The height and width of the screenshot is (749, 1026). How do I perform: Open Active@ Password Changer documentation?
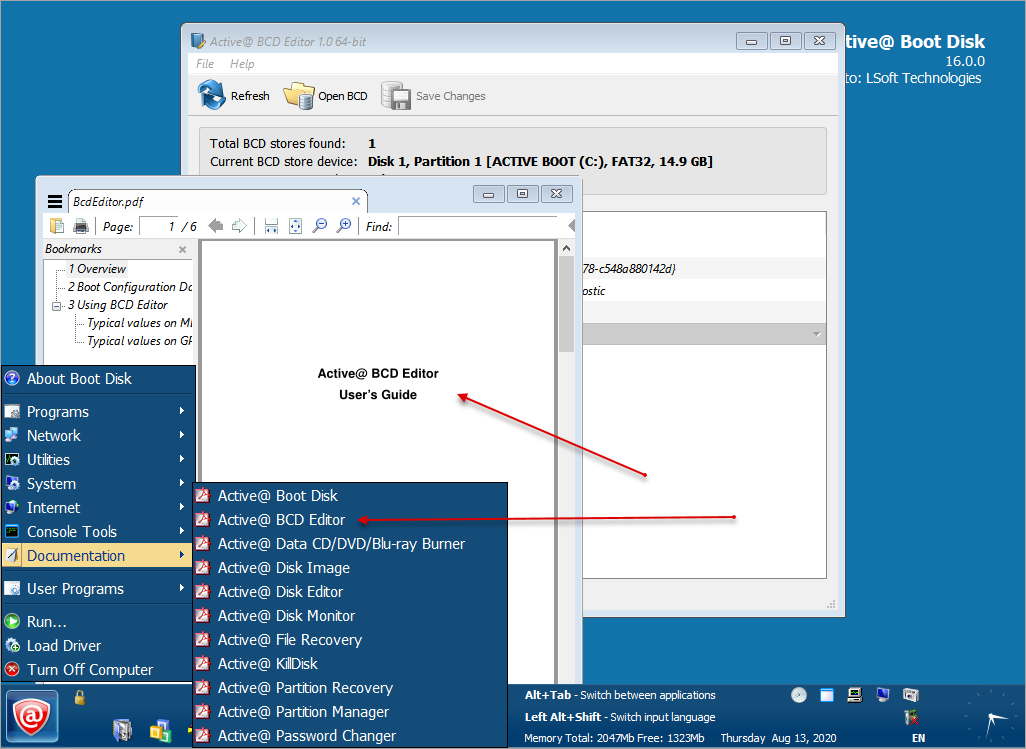350,736
